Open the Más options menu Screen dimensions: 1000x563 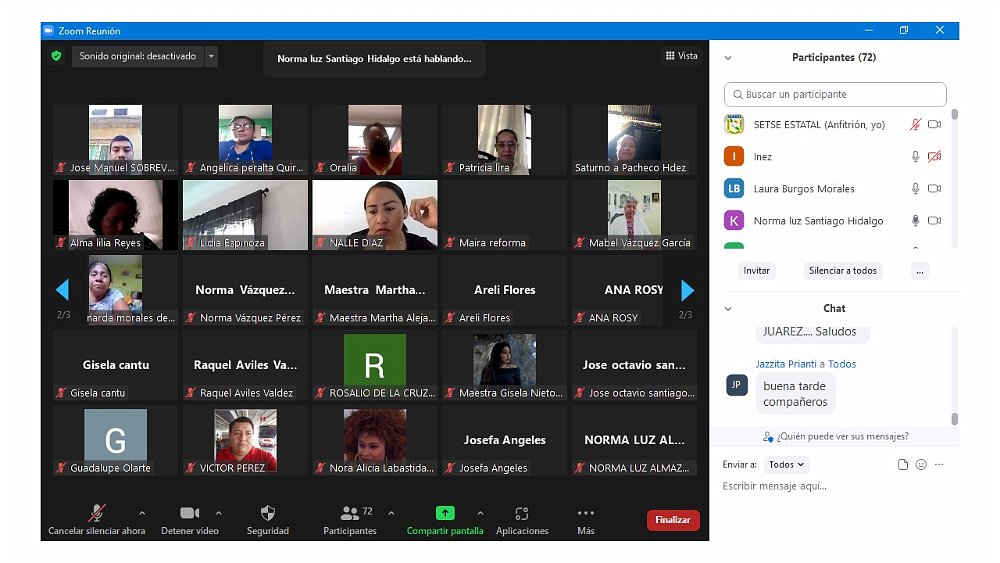pyautogui.click(x=586, y=514)
